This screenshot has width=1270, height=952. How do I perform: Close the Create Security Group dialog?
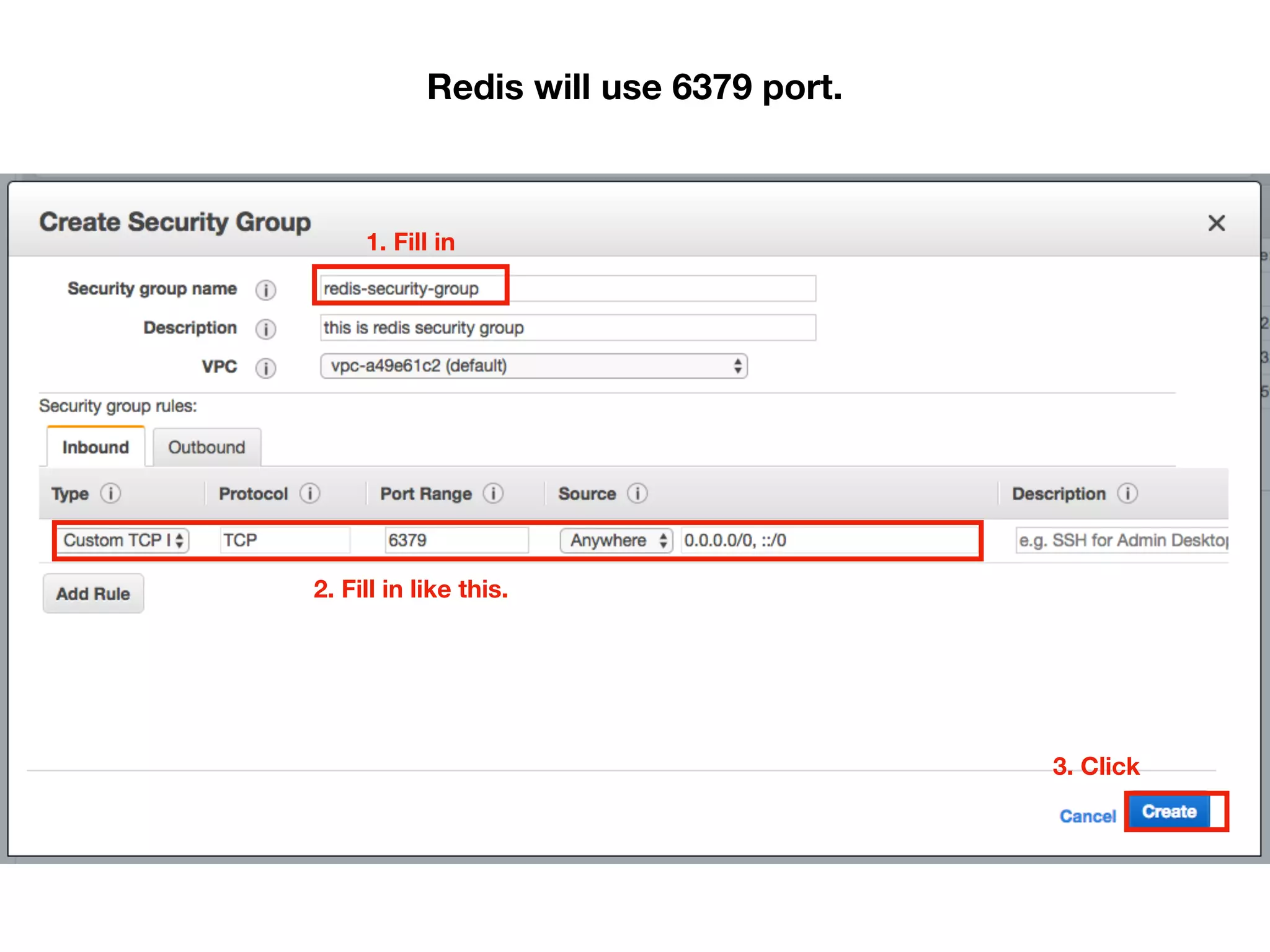coord(1217,223)
